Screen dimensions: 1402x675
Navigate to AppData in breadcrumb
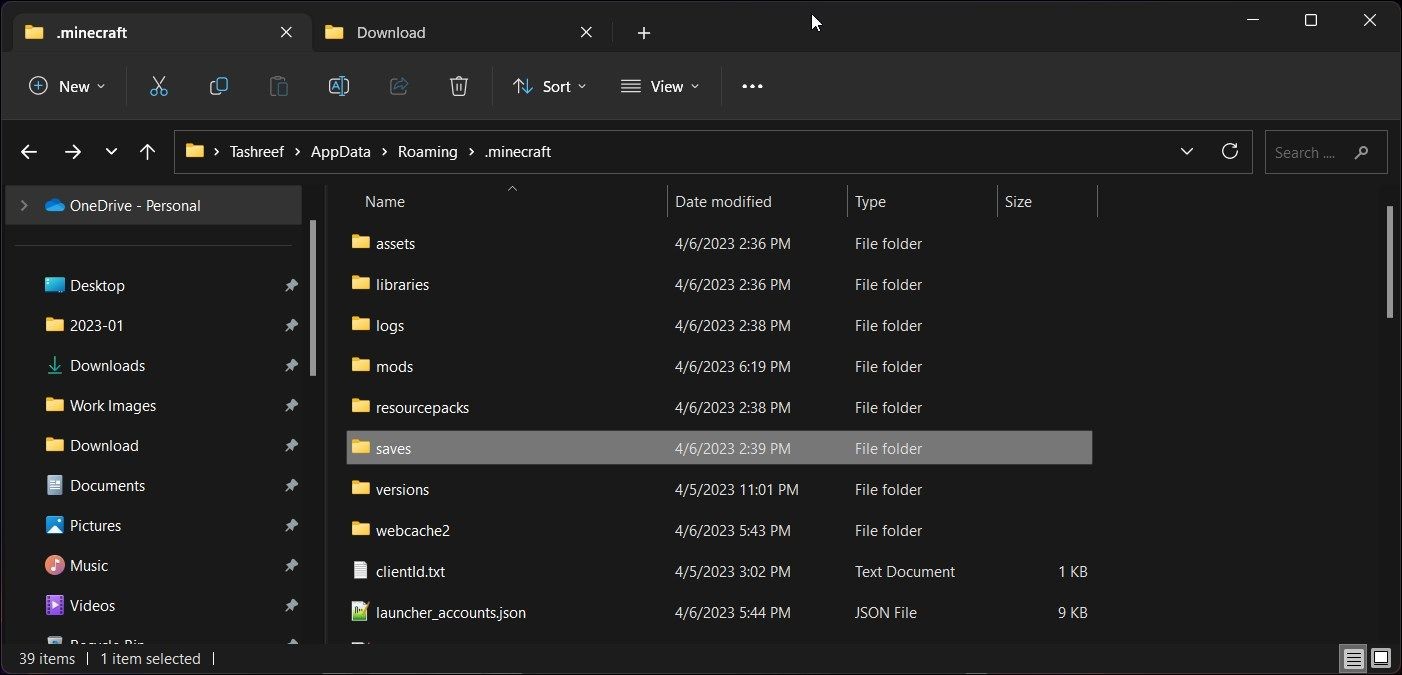pyautogui.click(x=340, y=152)
